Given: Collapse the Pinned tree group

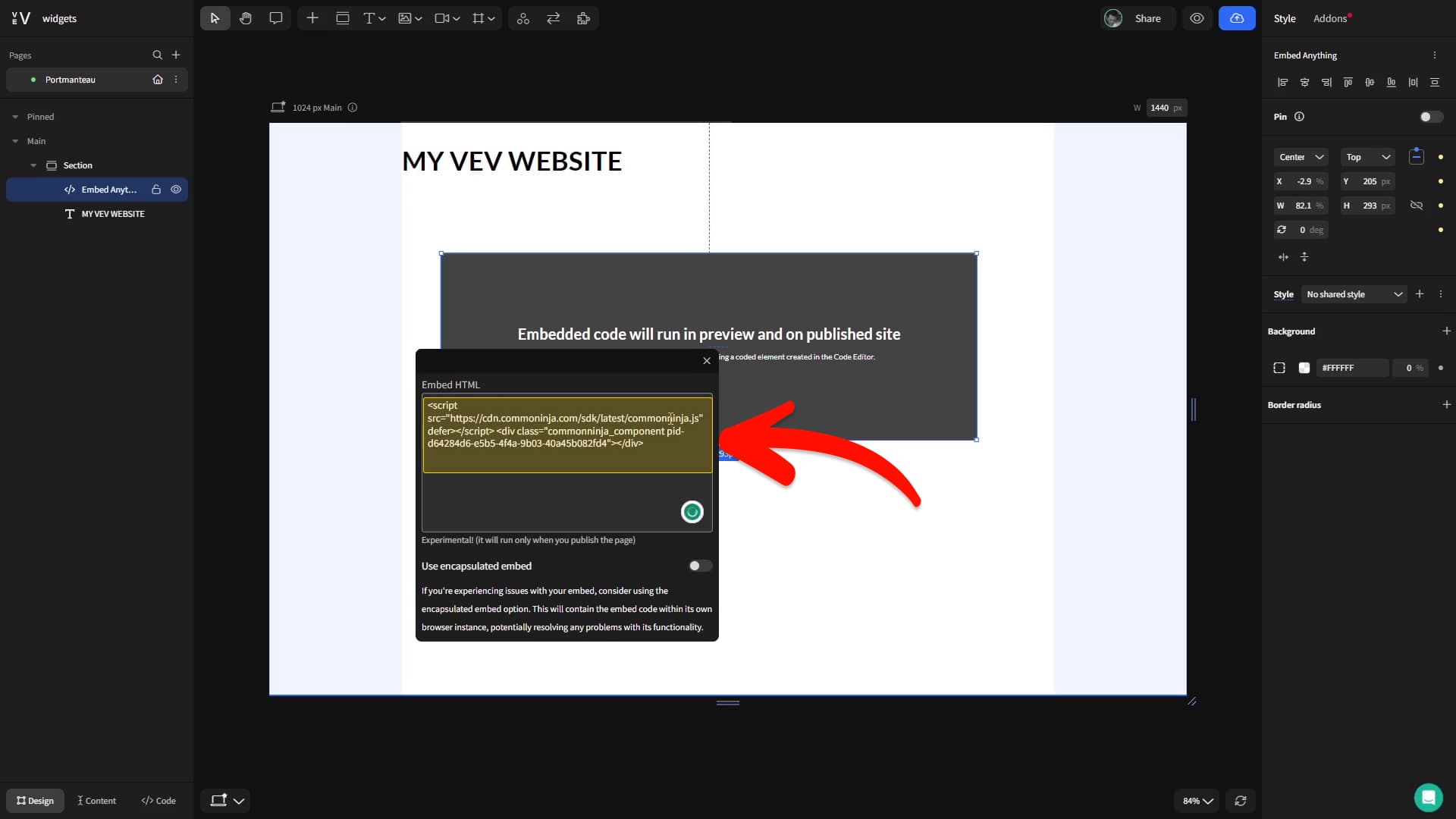Looking at the screenshot, I should (x=15, y=117).
